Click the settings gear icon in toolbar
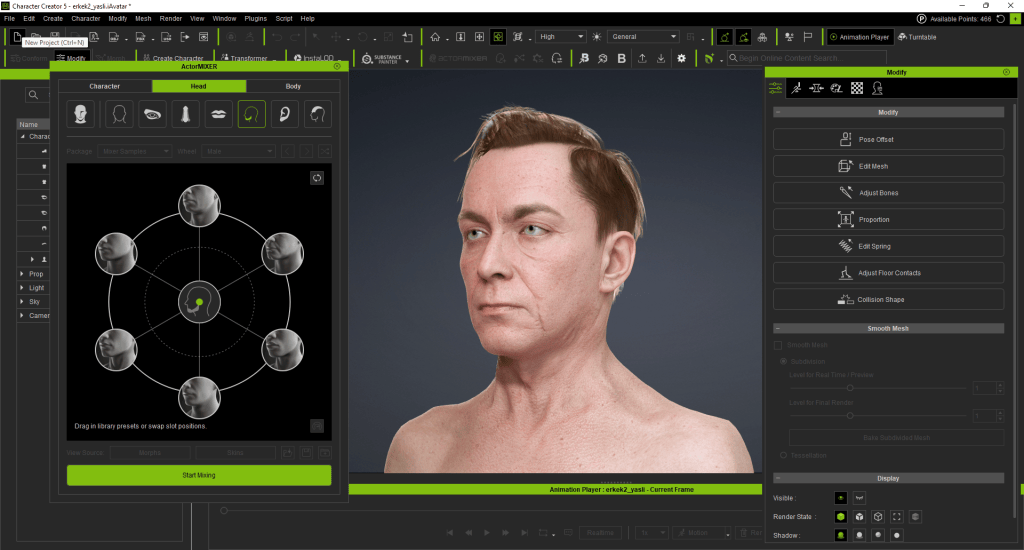Screen dimensions: 1024x550 click(x=681, y=58)
